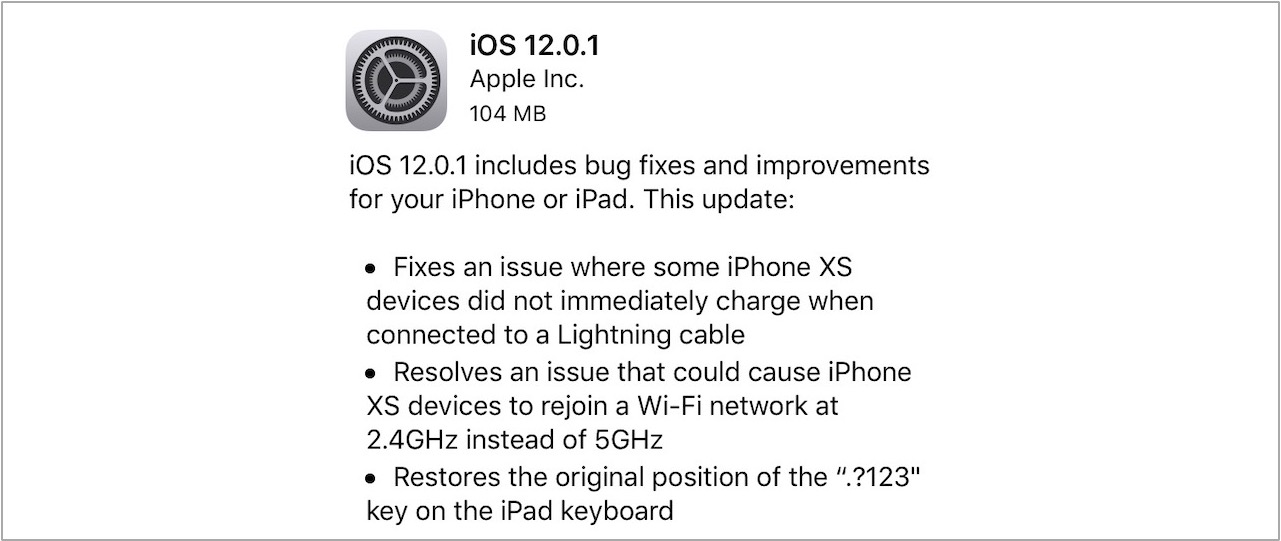Click the 104 MB download size label
Image resolution: width=1281 pixels, height=541 pixels.
[508, 114]
